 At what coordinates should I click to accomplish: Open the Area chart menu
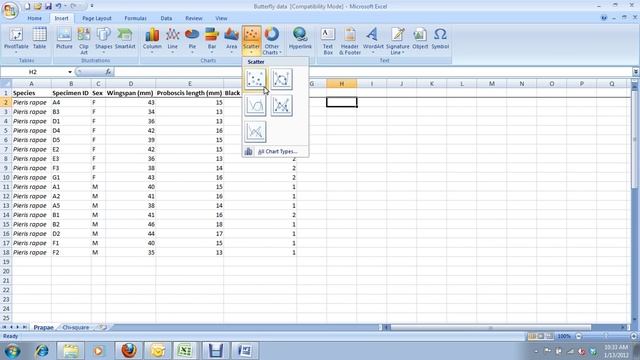click(x=231, y=41)
